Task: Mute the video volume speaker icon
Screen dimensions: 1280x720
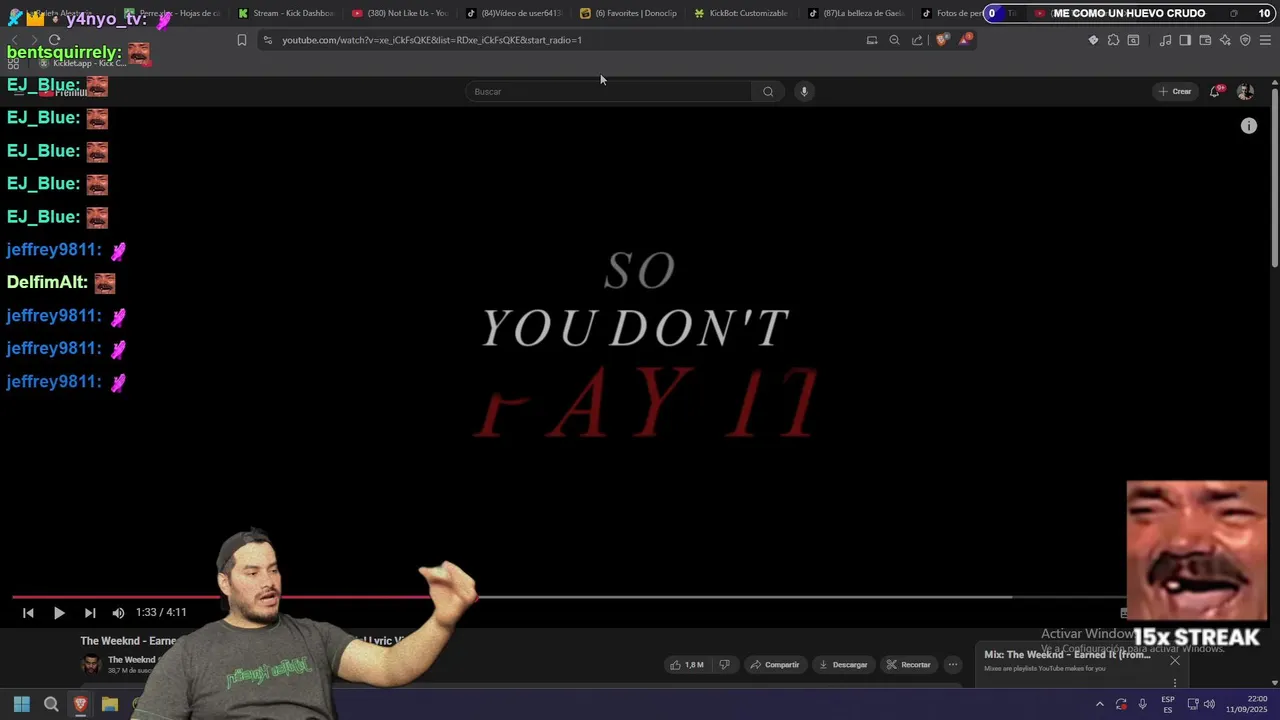Action: 118,613
